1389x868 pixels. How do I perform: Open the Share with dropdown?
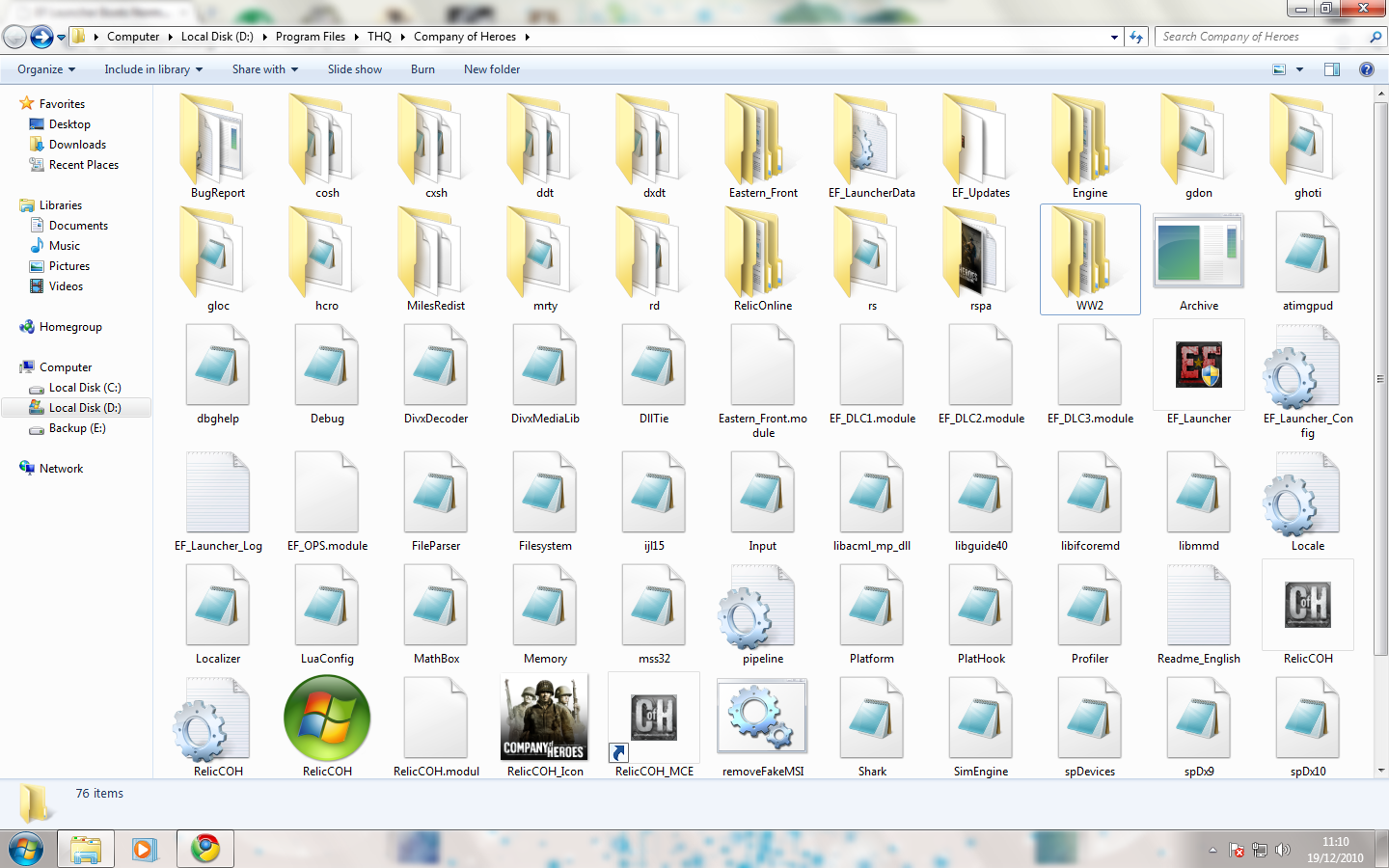coord(265,69)
